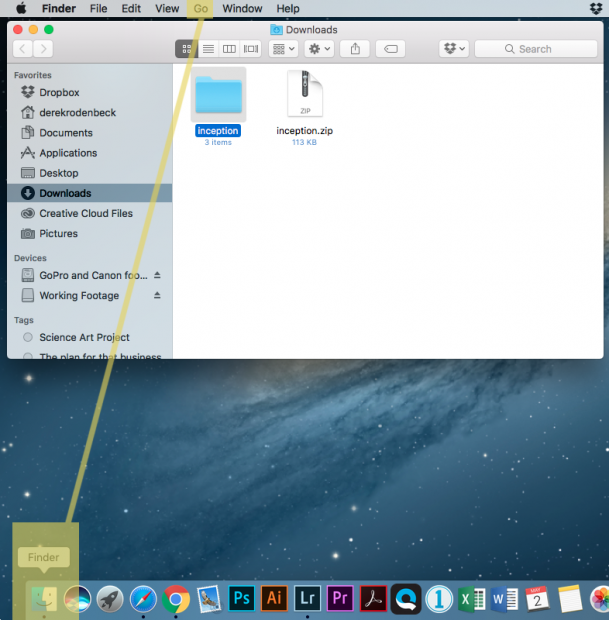Switch to icon view in Finder toolbar
The height and width of the screenshot is (620, 609).
tap(186, 49)
